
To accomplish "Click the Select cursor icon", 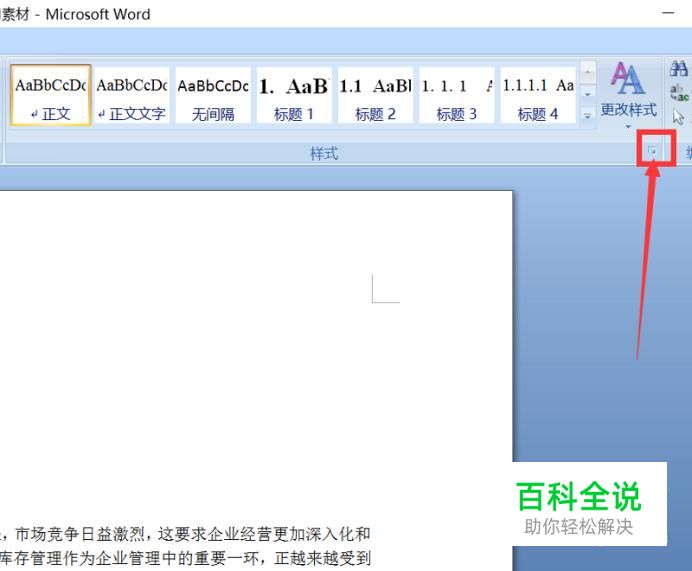I will pyautogui.click(x=678, y=116).
